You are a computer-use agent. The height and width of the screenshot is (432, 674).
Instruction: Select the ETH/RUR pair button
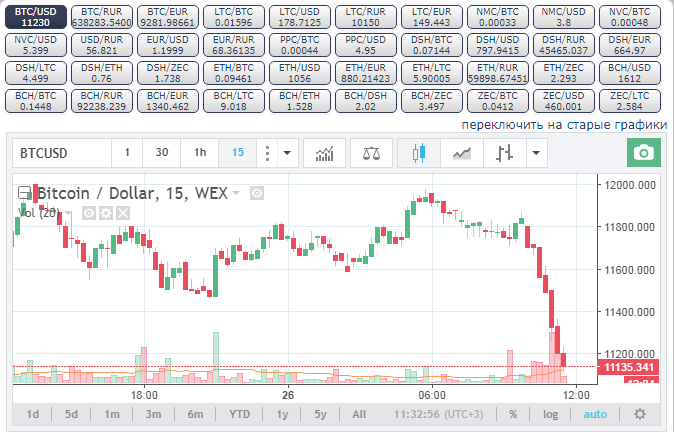[x=498, y=73]
